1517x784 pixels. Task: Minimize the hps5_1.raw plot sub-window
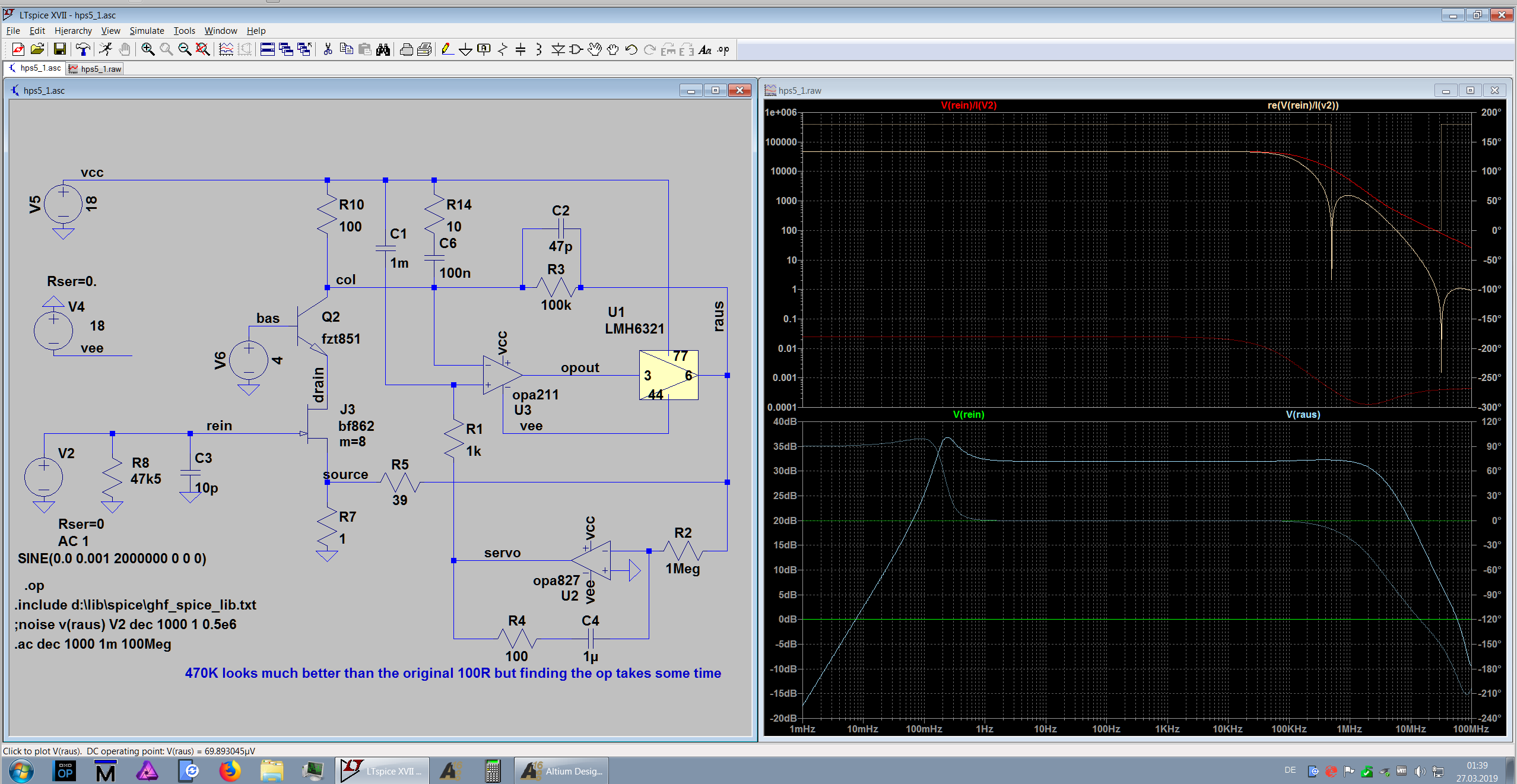tap(1446, 90)
